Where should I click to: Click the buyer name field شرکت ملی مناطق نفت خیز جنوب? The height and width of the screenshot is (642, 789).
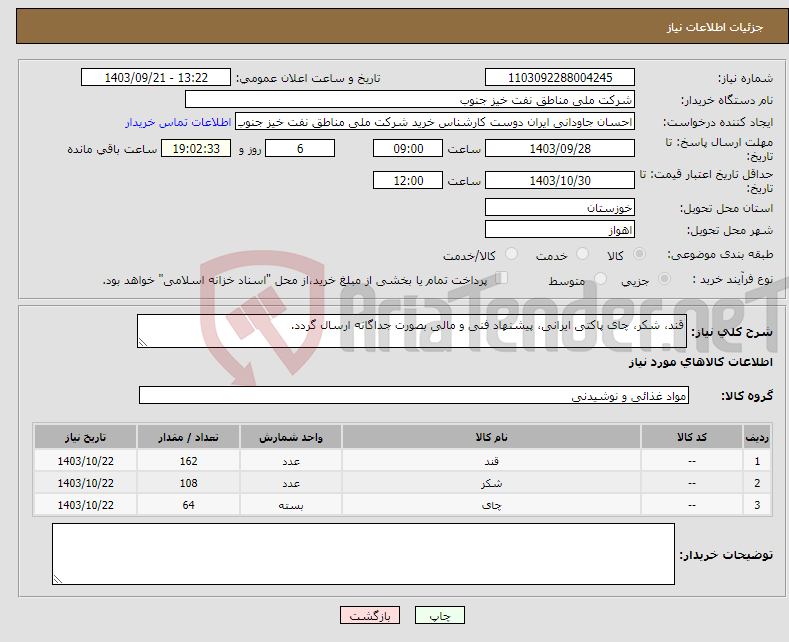[410, 100]
